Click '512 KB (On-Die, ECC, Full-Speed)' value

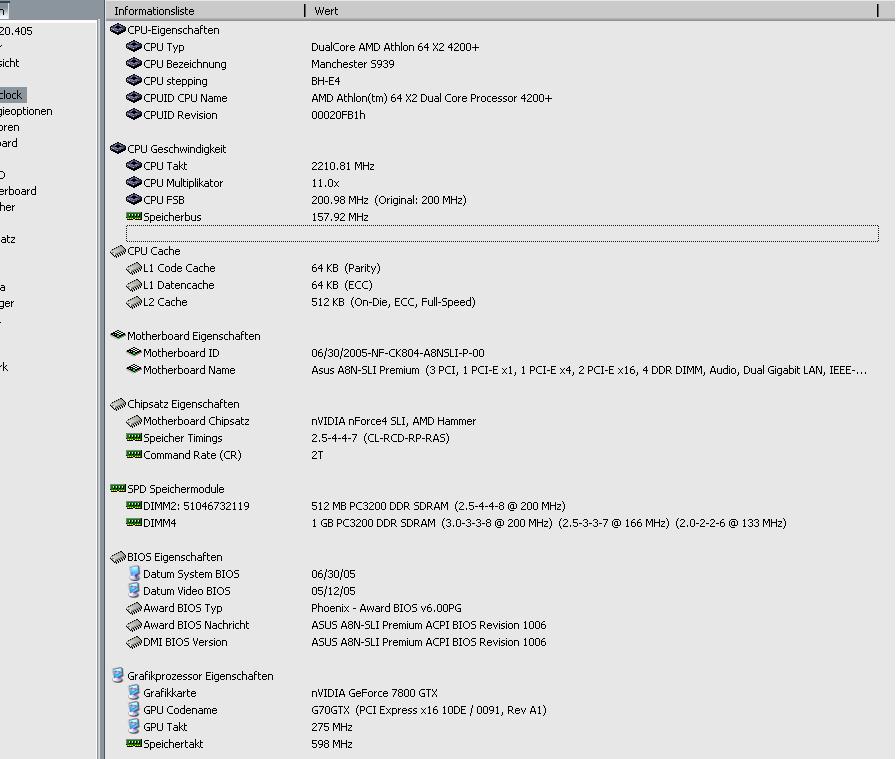click(393, 302)
